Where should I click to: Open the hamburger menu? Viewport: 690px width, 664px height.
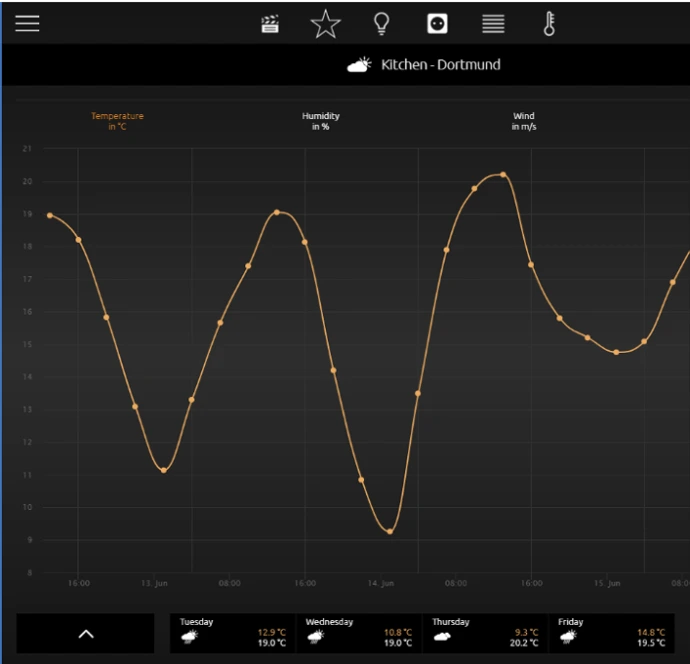(27, 24)
